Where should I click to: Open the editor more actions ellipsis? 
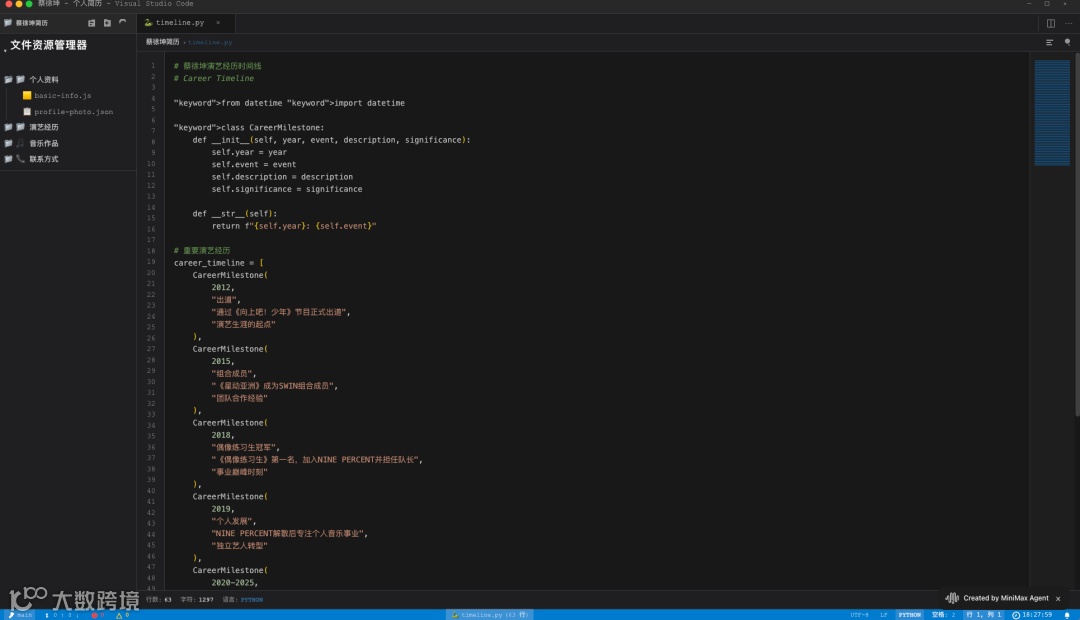coord(1067,22)
